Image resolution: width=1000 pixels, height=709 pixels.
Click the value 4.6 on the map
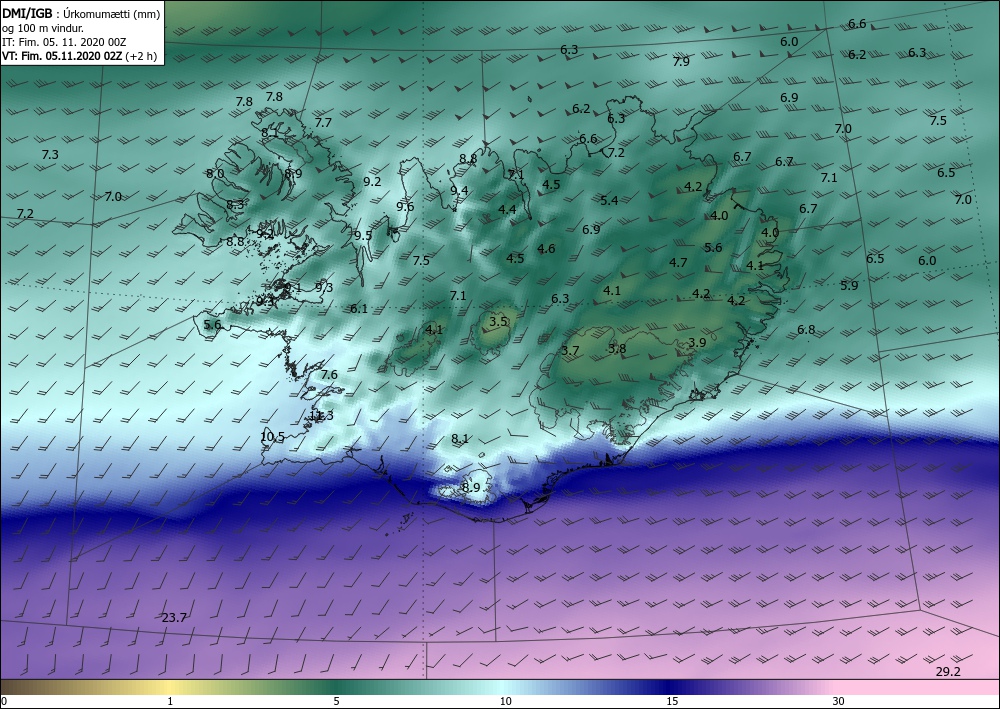point(546,249)
